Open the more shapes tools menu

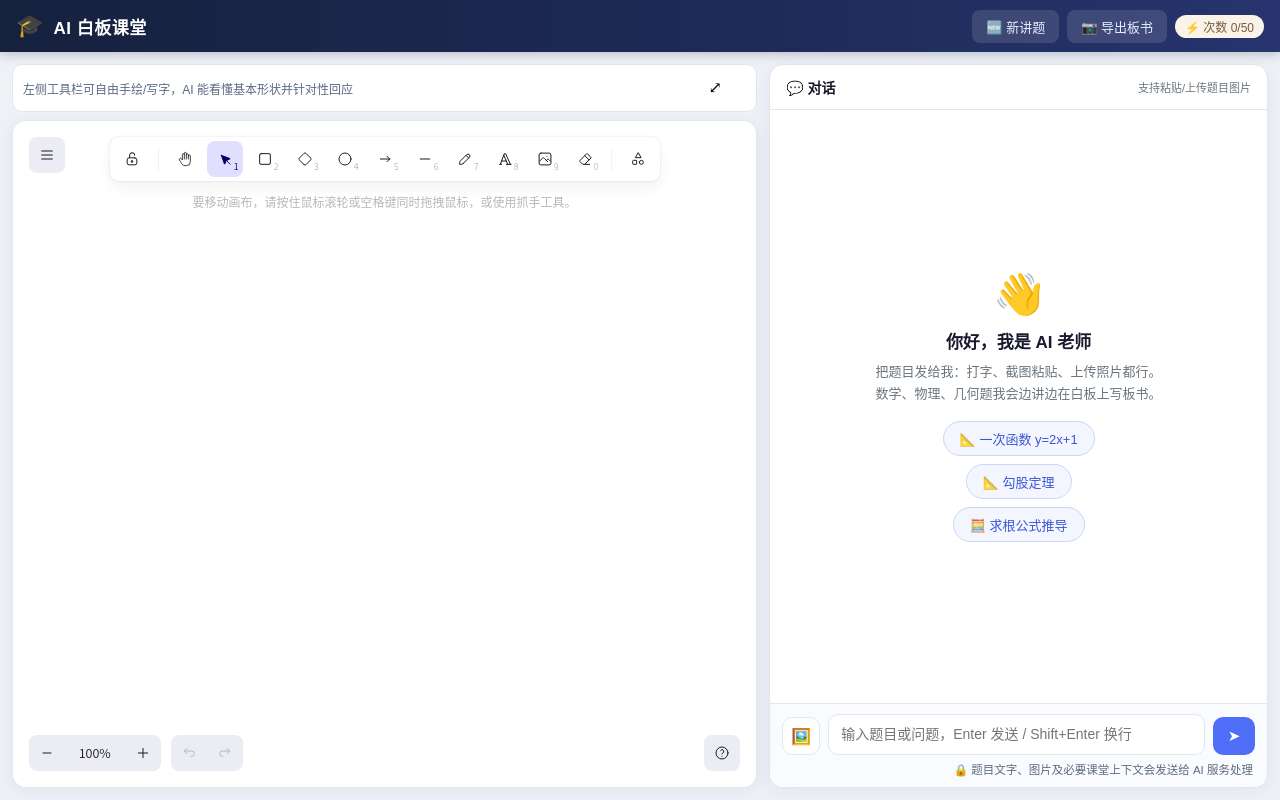click(638, 159)
